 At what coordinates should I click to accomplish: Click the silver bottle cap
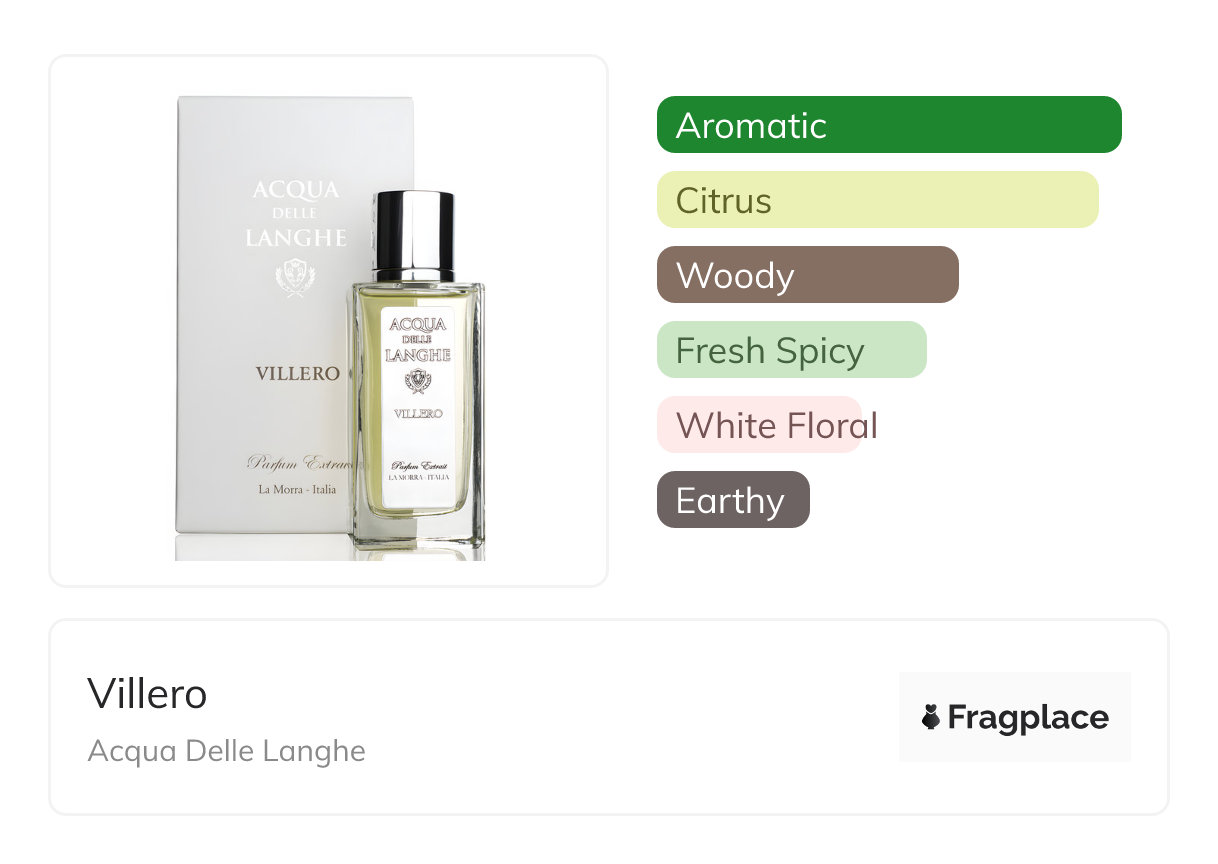point(414,236)
